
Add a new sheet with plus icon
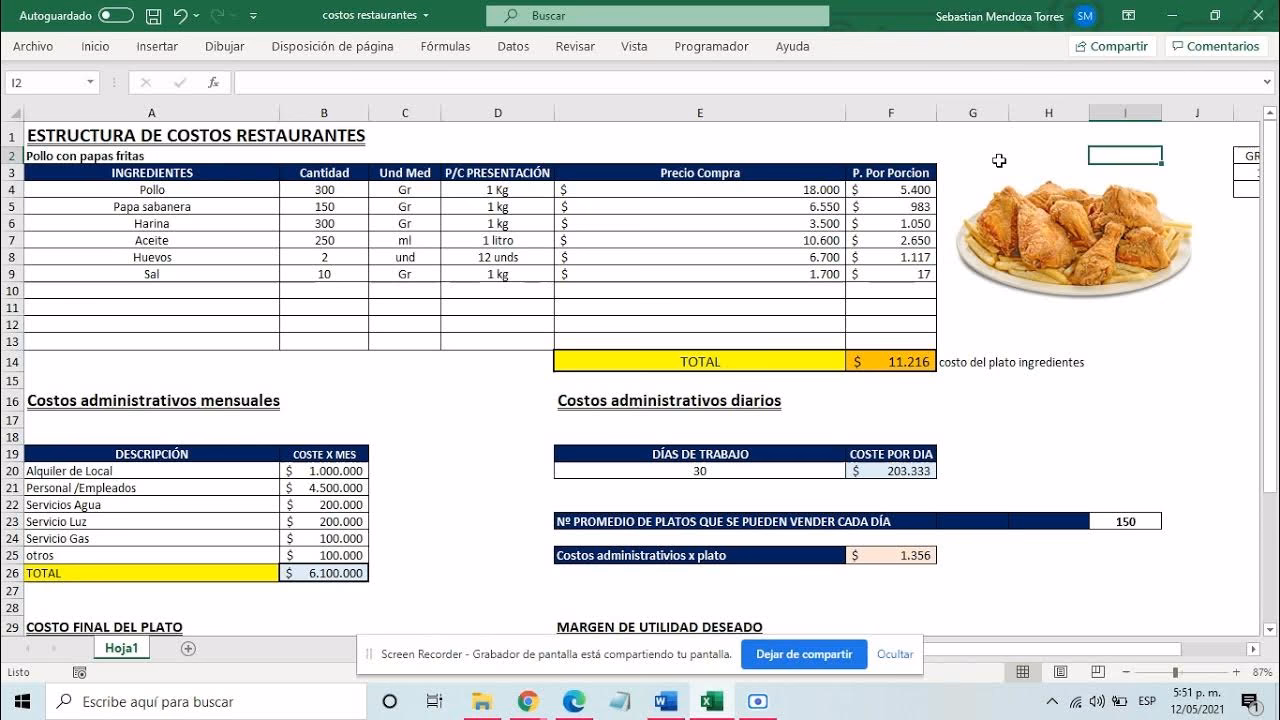coord(188,648)
